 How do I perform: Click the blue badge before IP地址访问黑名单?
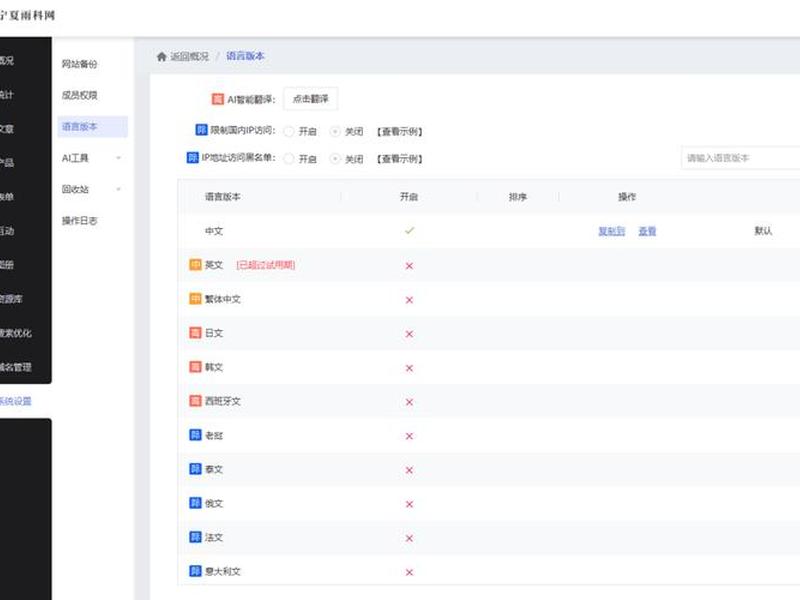(x=192, y=158)
